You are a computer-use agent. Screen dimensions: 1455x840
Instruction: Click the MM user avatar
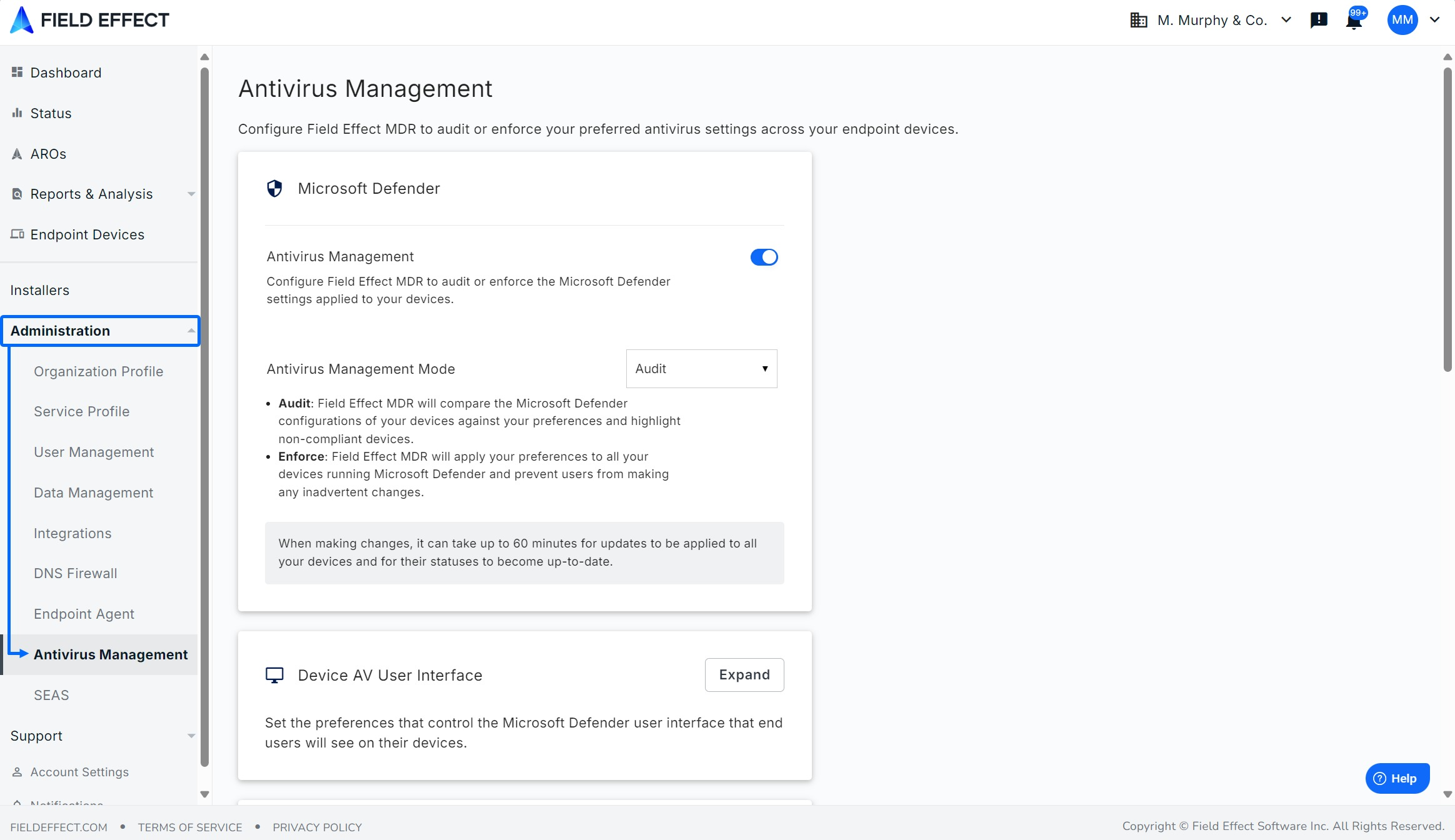(1402, 20)
